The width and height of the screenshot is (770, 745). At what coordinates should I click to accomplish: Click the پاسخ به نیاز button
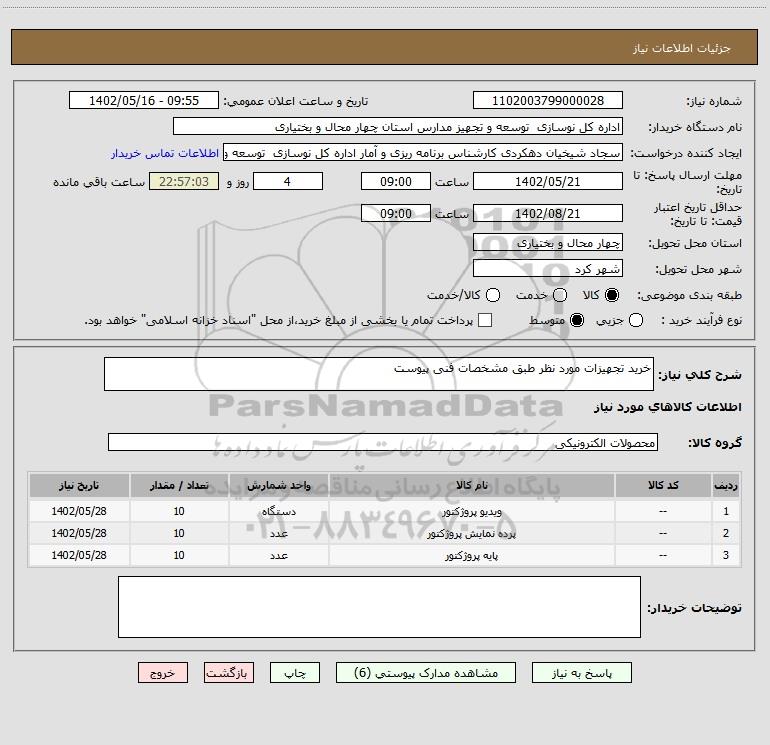pyautogui.click(x=581, y=673)
